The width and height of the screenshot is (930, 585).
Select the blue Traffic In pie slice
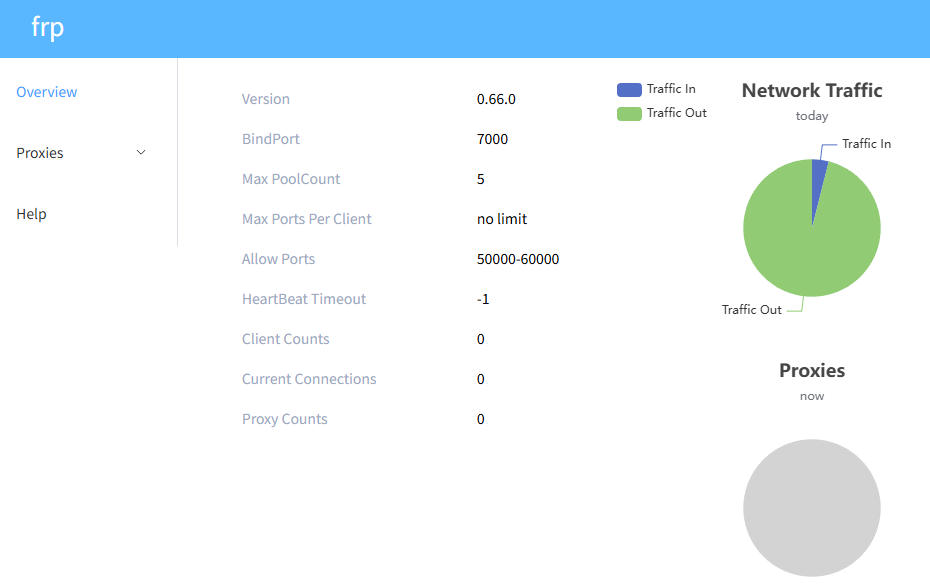[x=819, y=181]
